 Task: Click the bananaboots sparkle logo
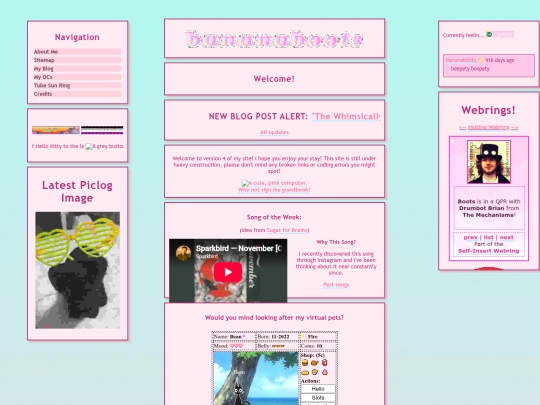[274, 39]
